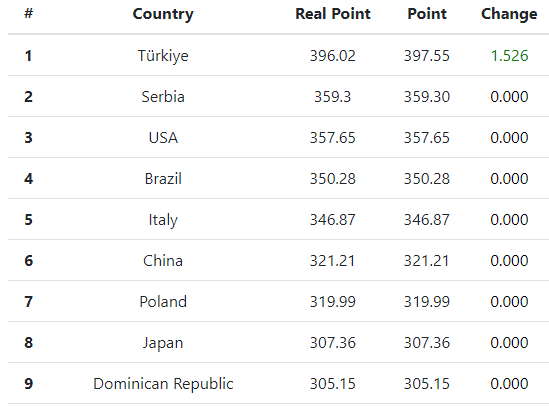Select the Japan row
The height and width of the screenshot is (409, 549).
278,342
